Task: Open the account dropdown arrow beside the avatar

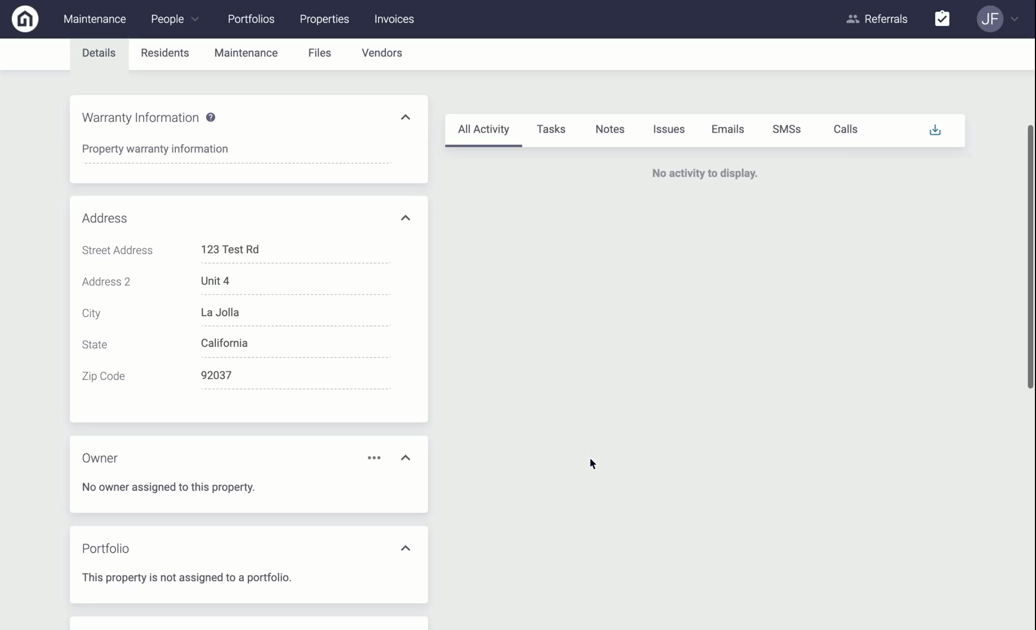Action: [x=1014, y=19]
